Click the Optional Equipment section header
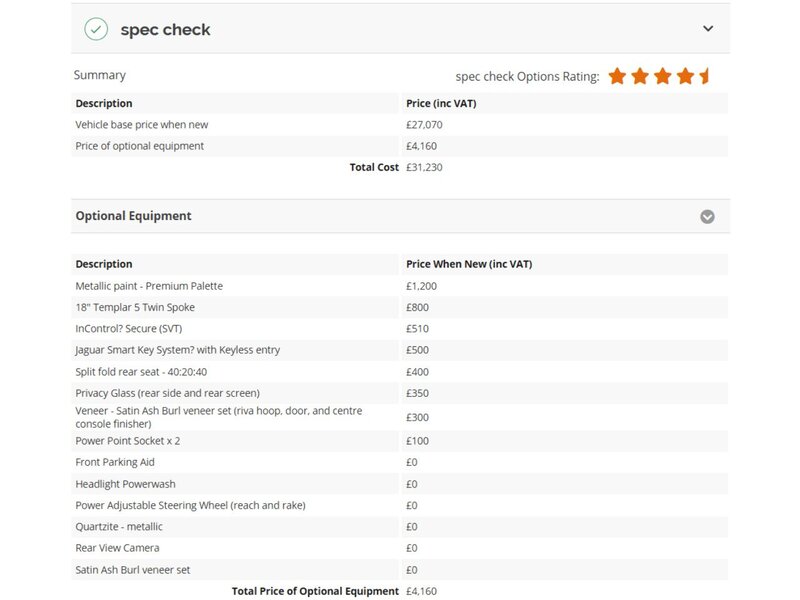Viewport: 800px width, 600px height. coord(134,216)
